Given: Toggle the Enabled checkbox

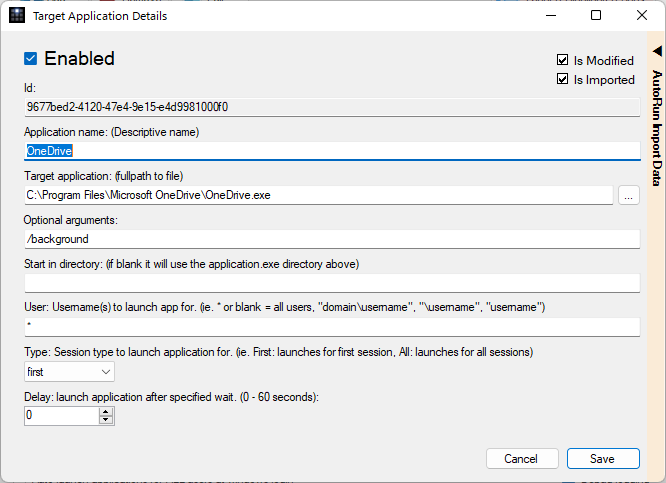Looking at the screenshot, I should click(31, 59).
